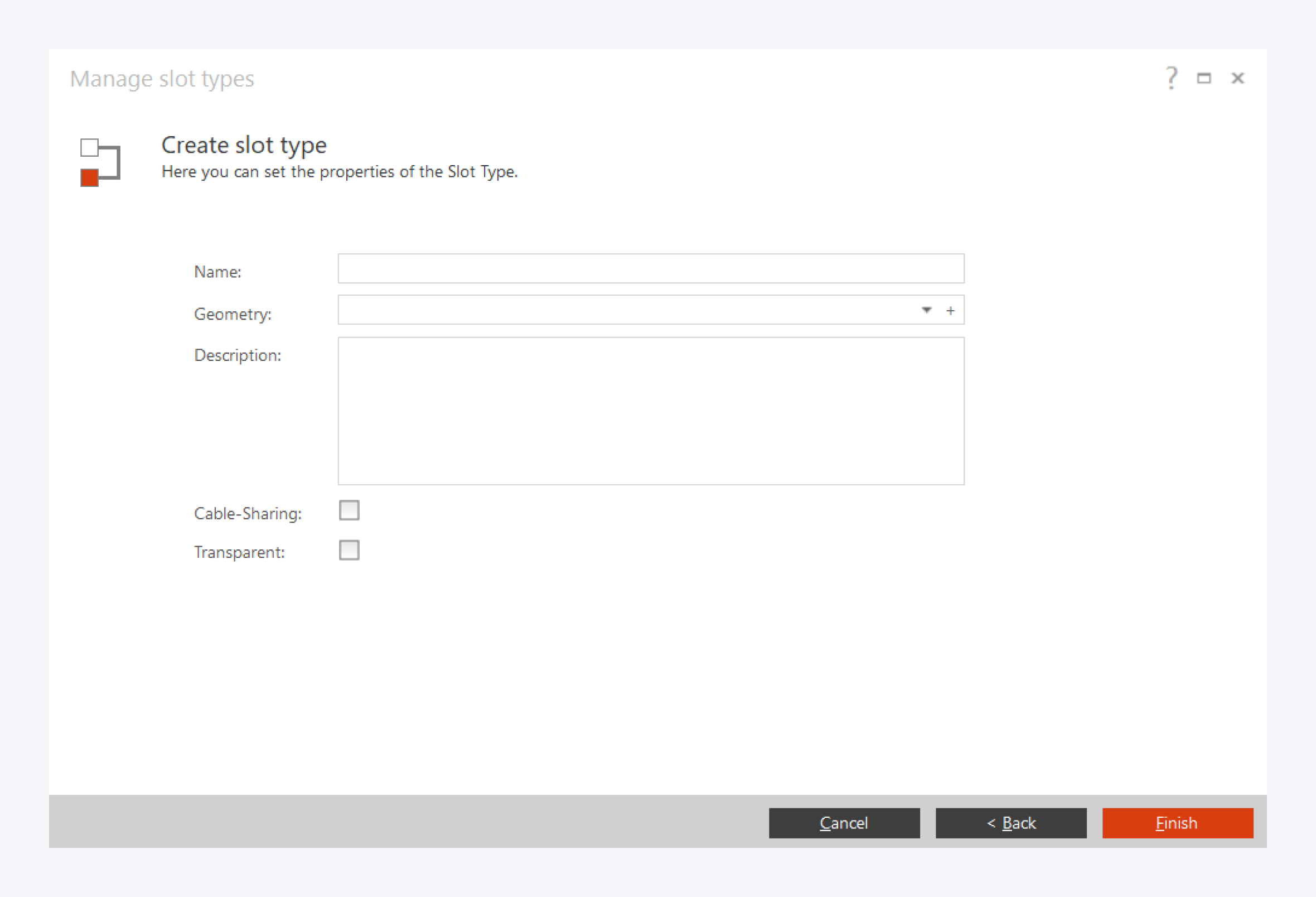Expand the Geometry dropdown arrow
Image resolution: width=1316 pixels, height=897 pixels.
click(x=926, y=310)
